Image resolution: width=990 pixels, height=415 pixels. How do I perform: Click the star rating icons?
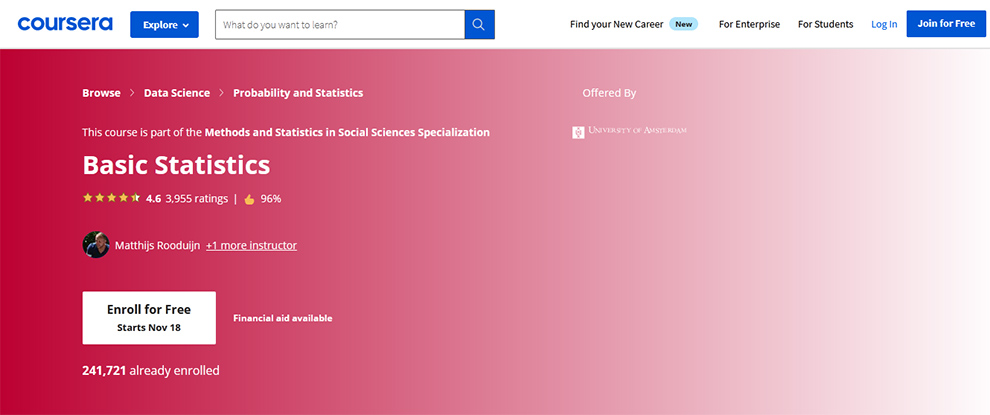point(111,198)
